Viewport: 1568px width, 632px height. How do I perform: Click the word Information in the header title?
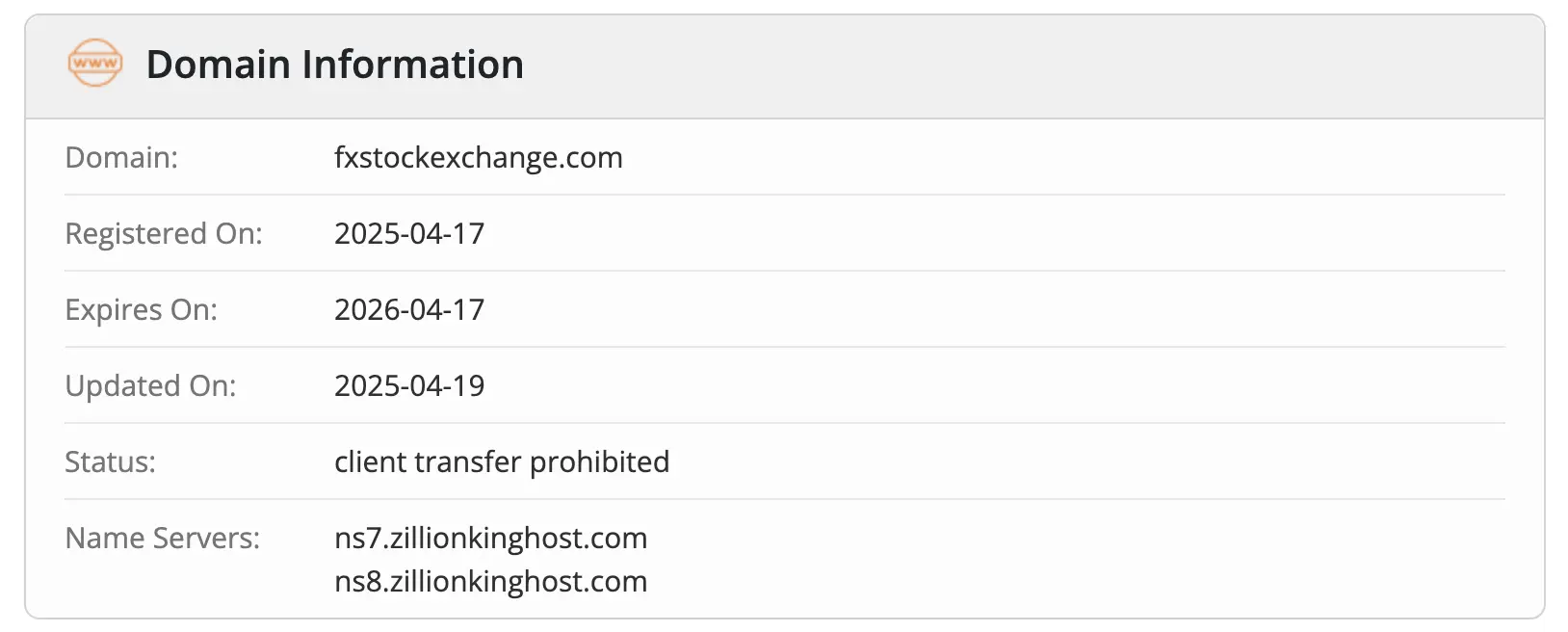click(x=412, y=65)
